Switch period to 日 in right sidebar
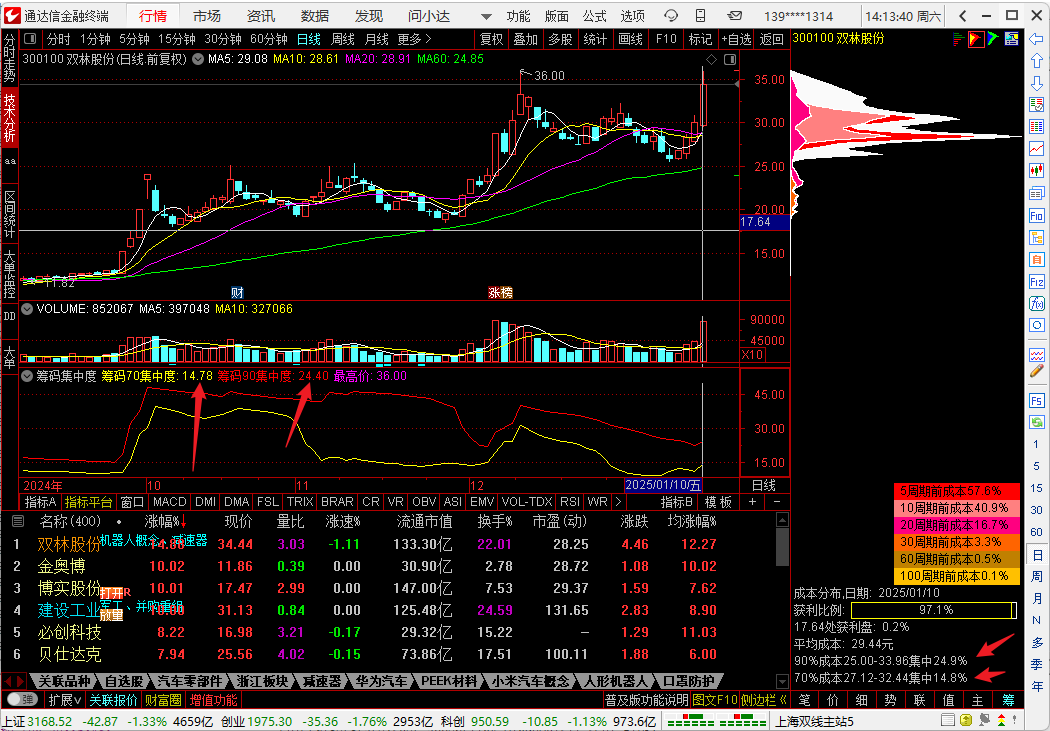Viewport: 1050px width, 731px height. pyautogui.click(x=1037, y=555)
